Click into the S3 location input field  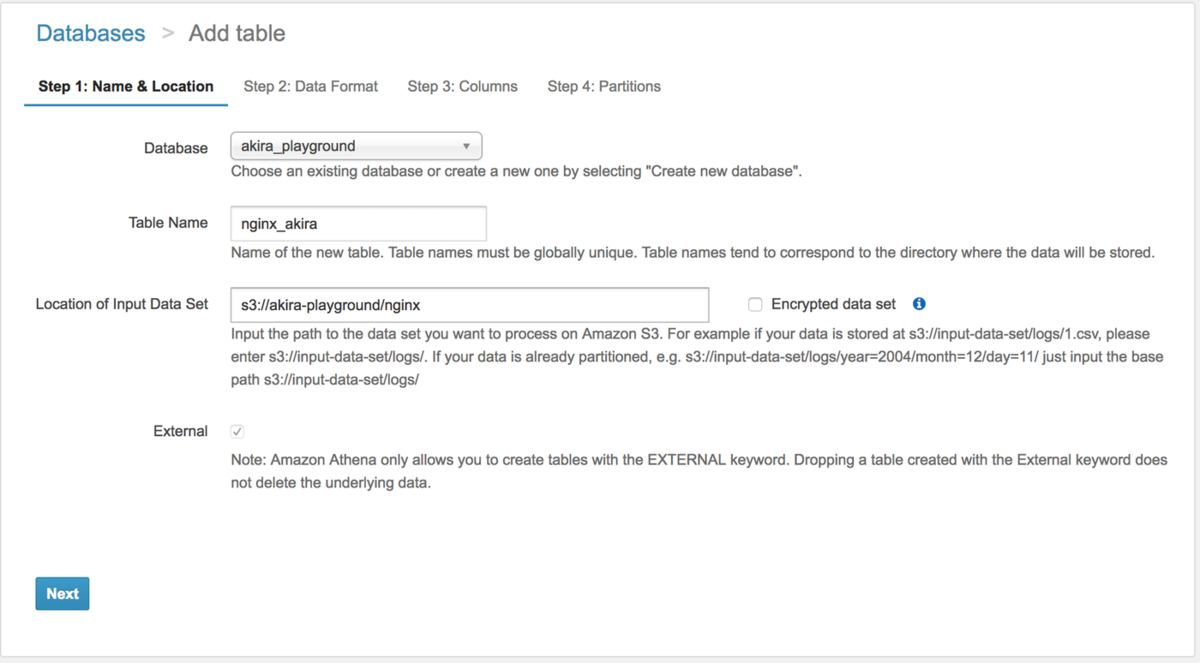(469, 304)
